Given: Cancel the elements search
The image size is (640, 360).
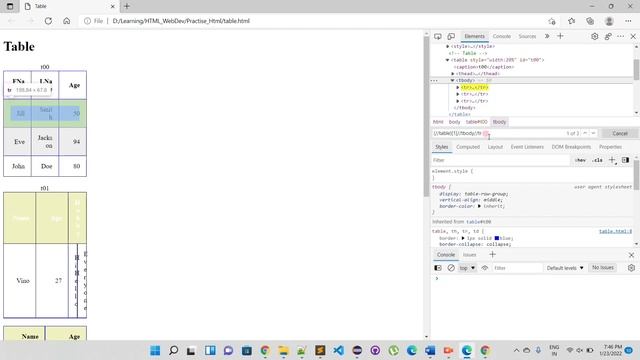Looking at the screenshot, I should (x=620, y=133).
